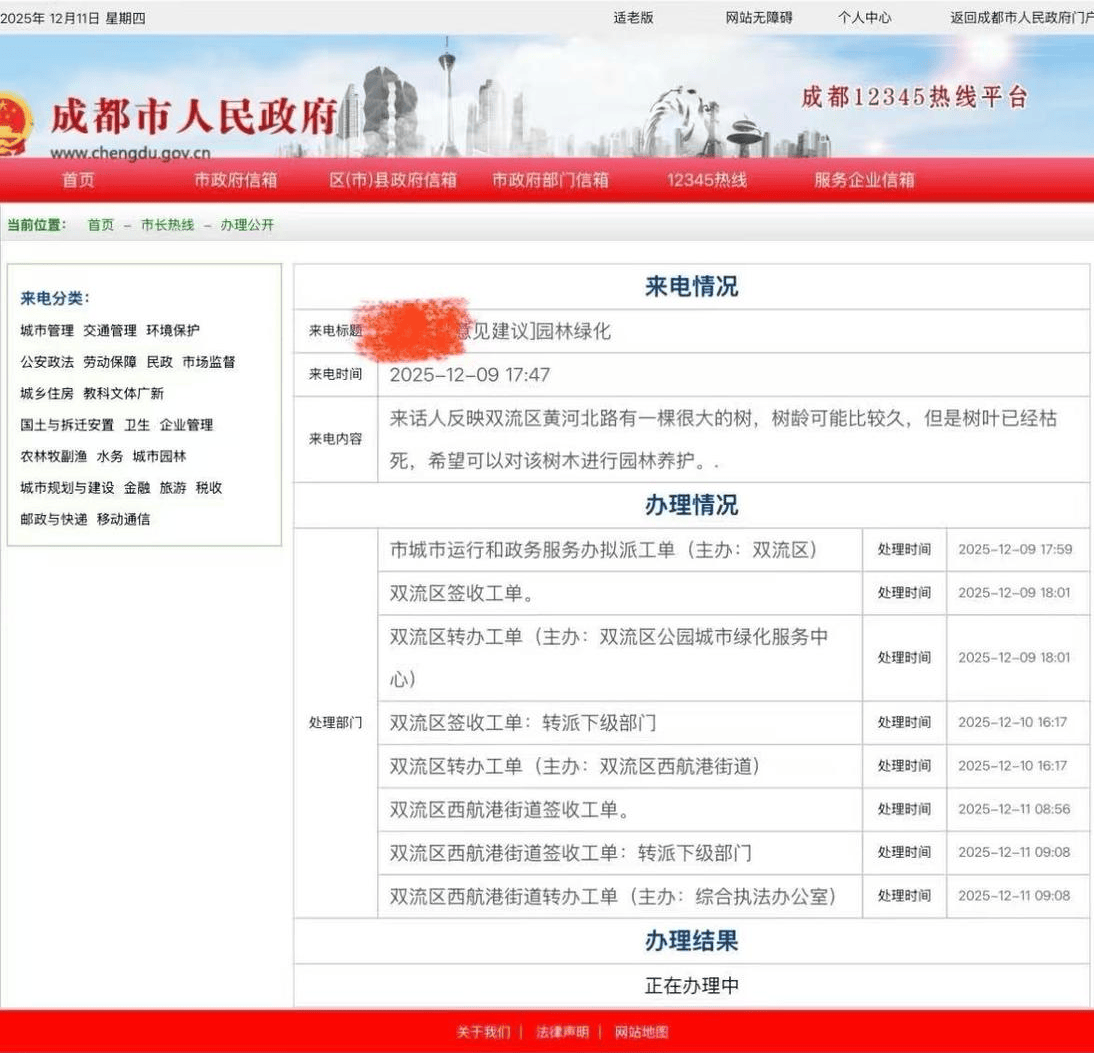The height and width of the screenshot is (1053, 1094).
Task: Pick 国土与拆迁安置 category link
Action: (x=67, y=425)
